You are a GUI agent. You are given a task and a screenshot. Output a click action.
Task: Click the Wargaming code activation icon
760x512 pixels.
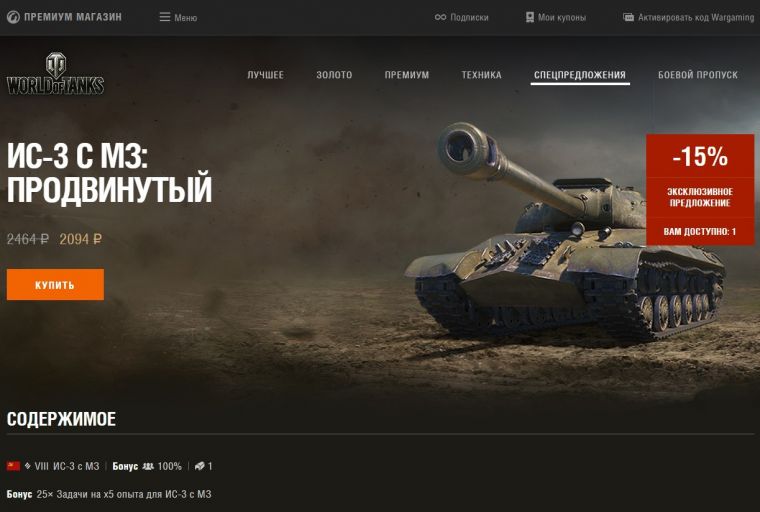tap(628, 17)
